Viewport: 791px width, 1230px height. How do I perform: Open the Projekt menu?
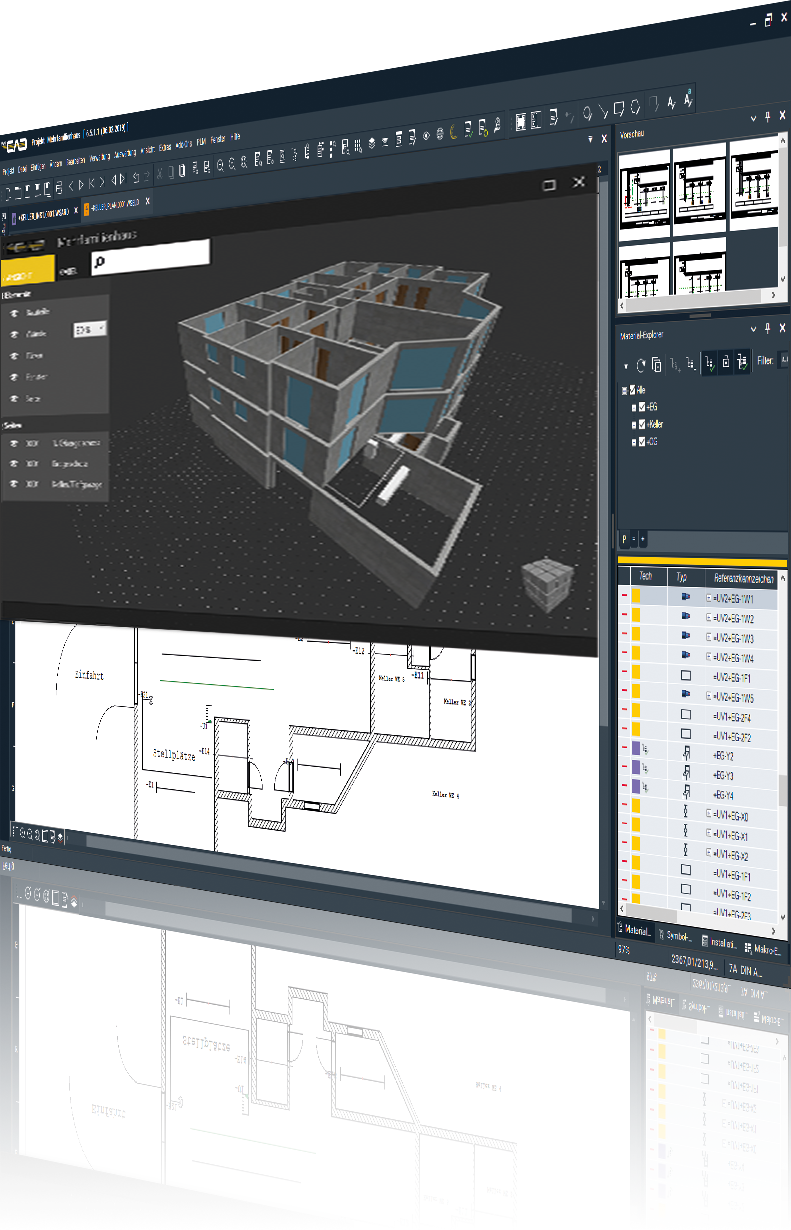click(x=8, y=171)
